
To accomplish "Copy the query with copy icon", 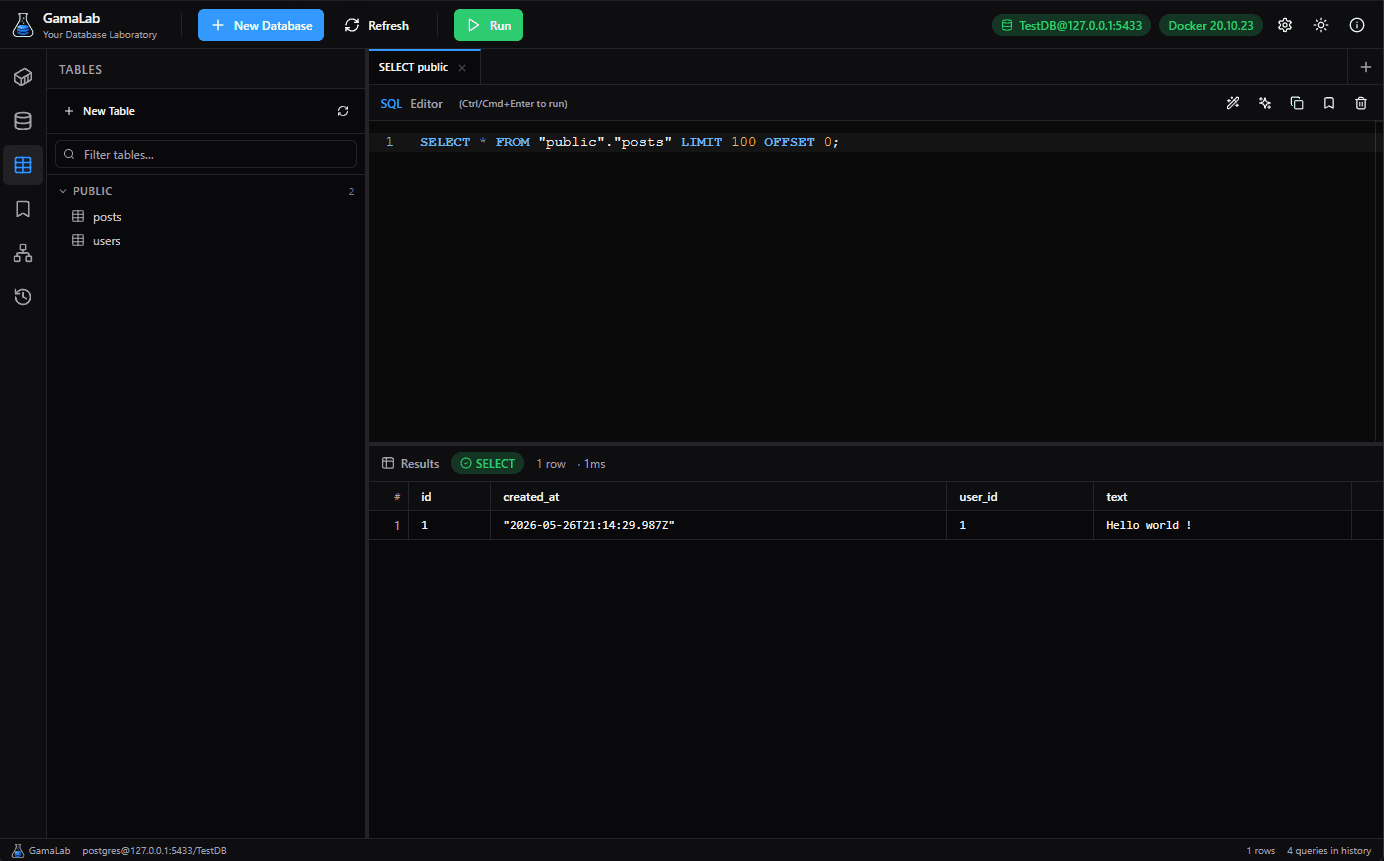I will pos(1297,103).
